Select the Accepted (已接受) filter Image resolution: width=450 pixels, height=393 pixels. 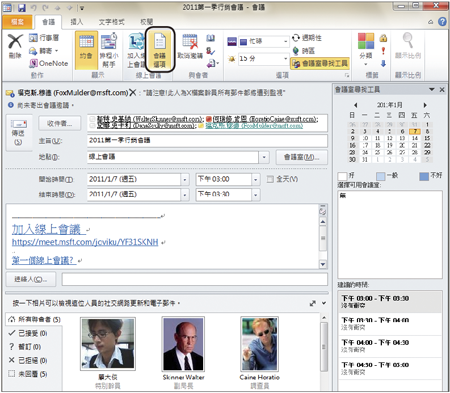pyautogui.click(x=28, y=333)
